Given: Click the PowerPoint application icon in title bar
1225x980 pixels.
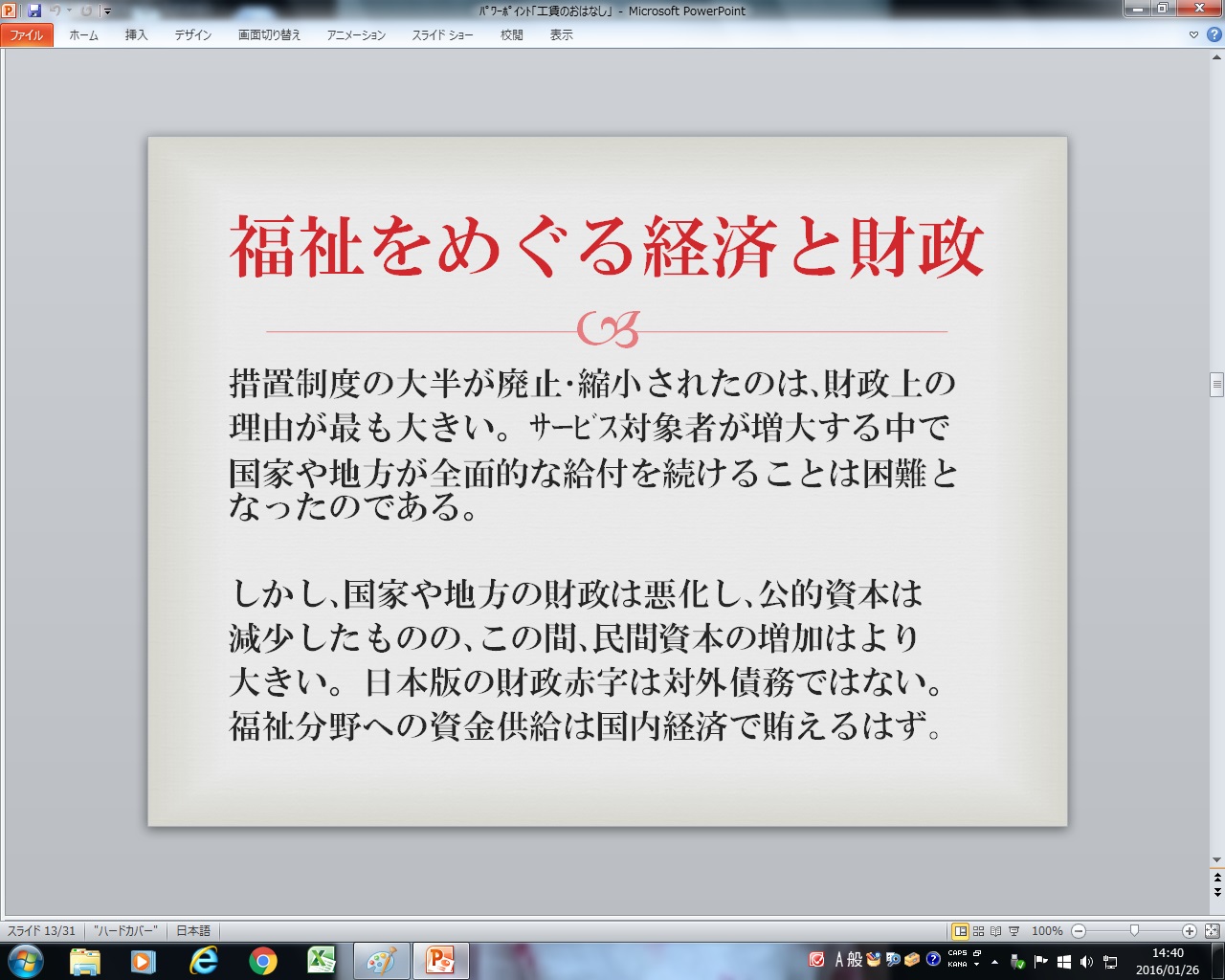Looking at the screenshot, I should tap(10, 11).
